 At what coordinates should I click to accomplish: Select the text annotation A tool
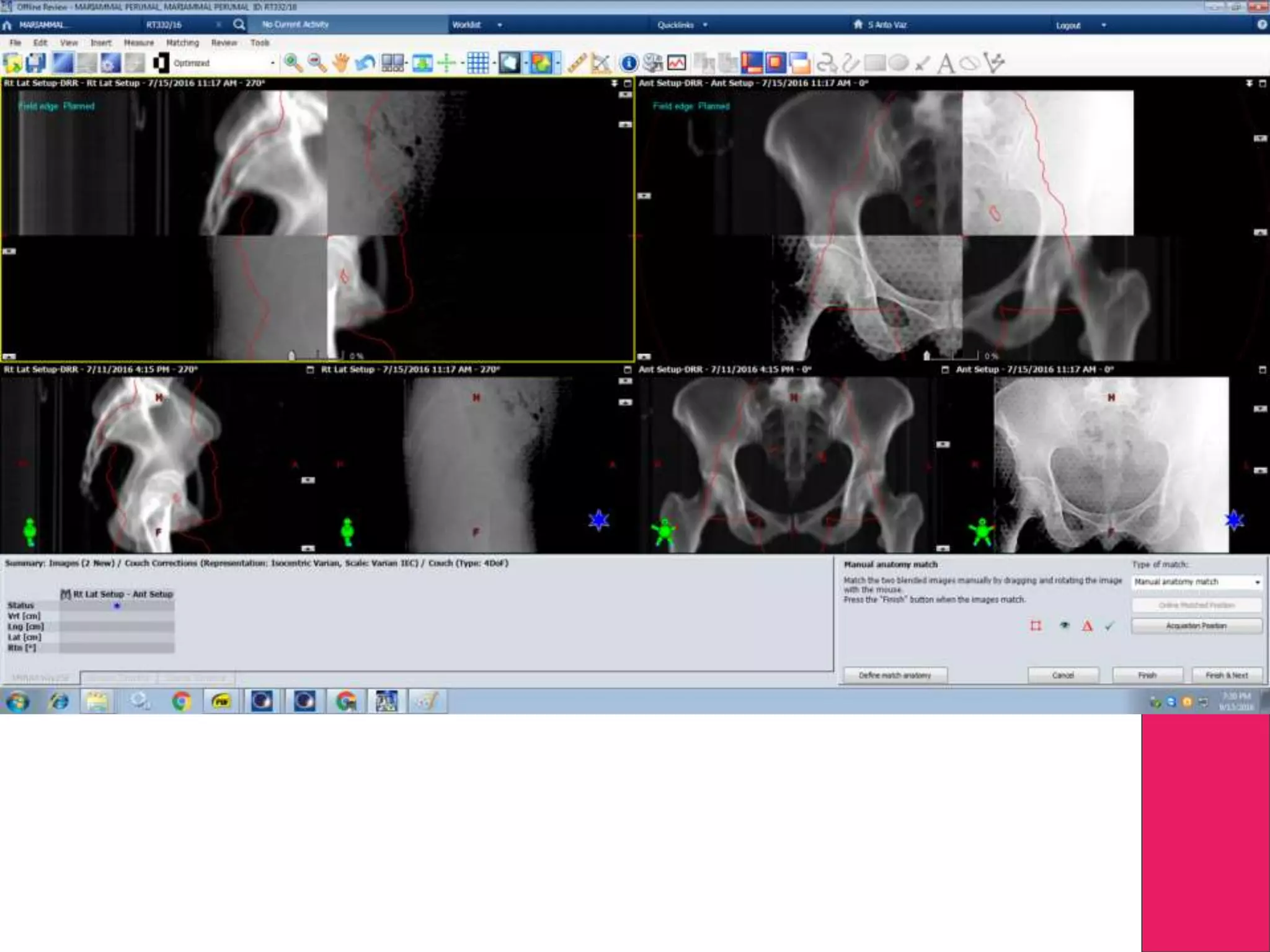(945, 63)
